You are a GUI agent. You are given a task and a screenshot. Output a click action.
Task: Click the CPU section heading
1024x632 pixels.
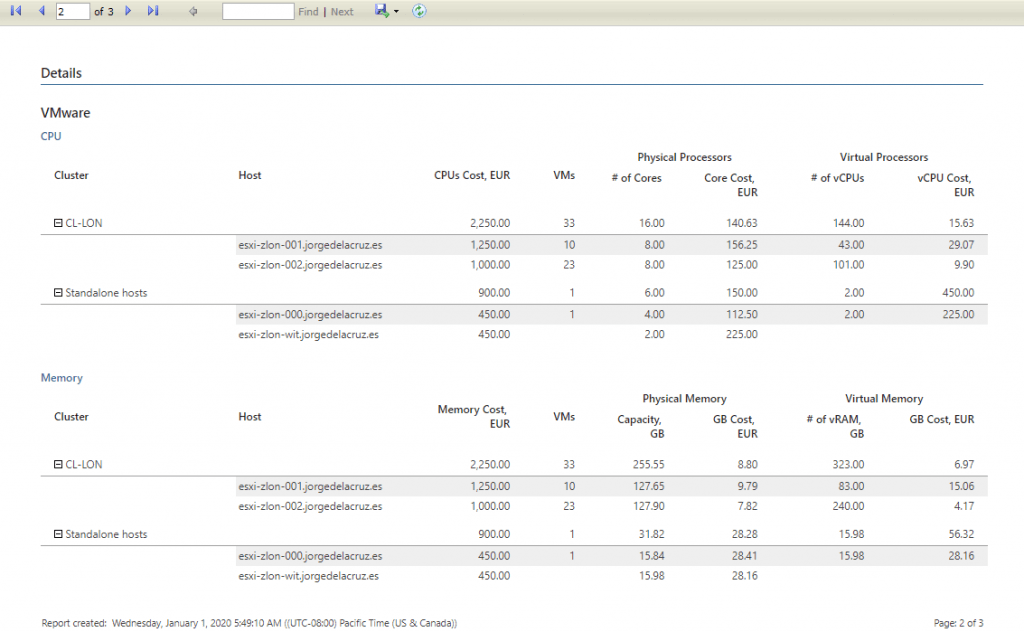click(x=51, y=136)
